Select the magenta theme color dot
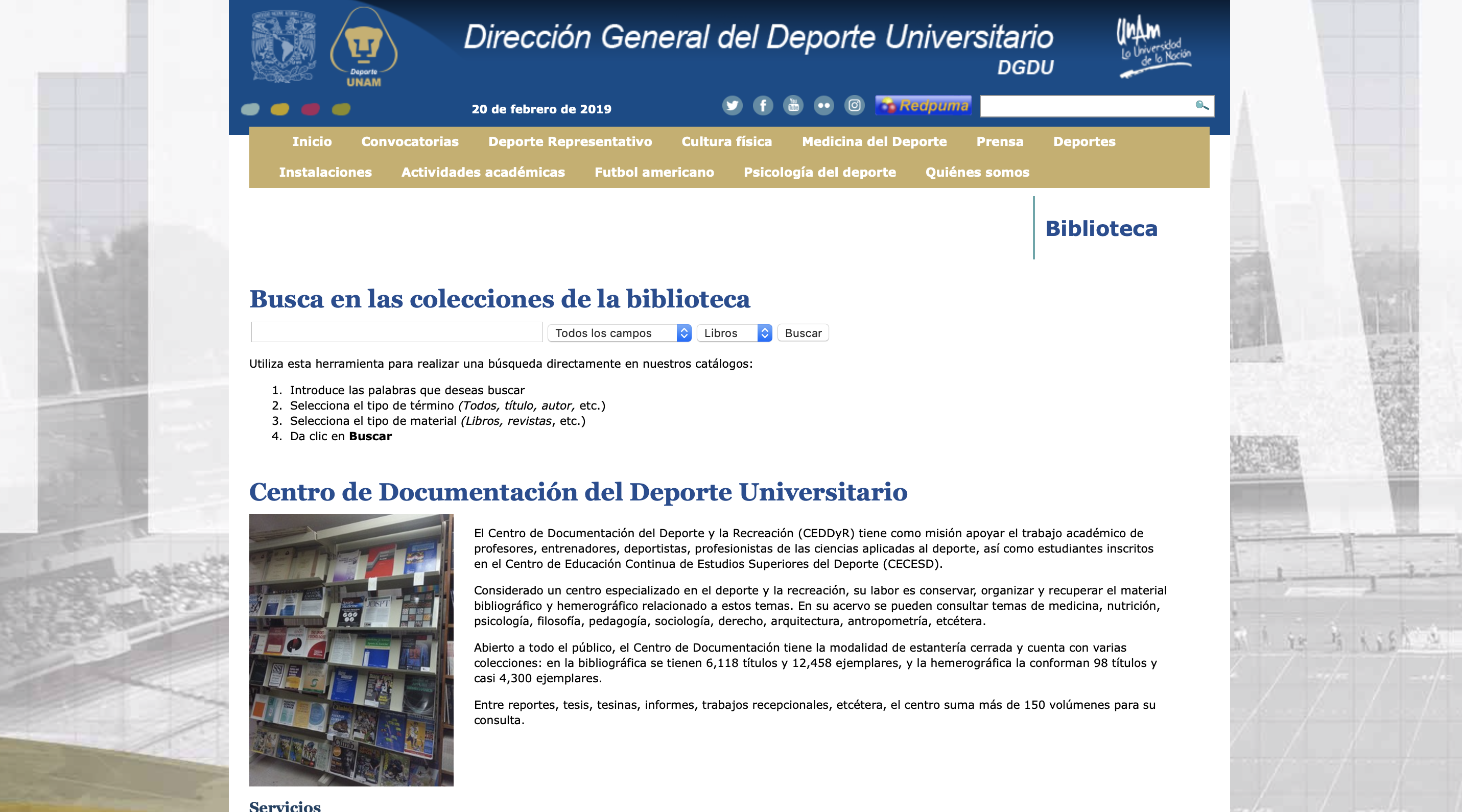The image size is (1462, 812). tap(311, 109)
